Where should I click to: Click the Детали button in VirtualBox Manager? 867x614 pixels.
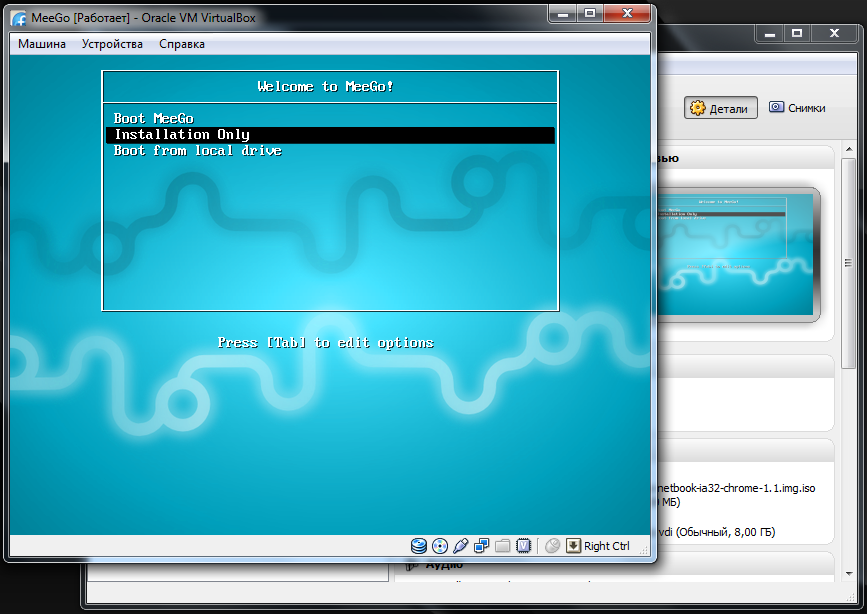(x=720, y=108)
